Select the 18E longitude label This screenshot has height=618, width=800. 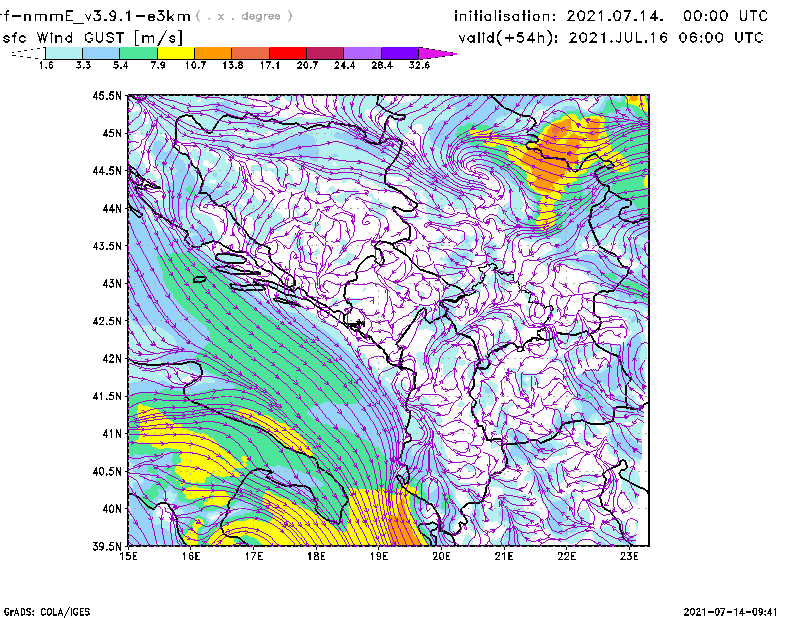[316, 556]
